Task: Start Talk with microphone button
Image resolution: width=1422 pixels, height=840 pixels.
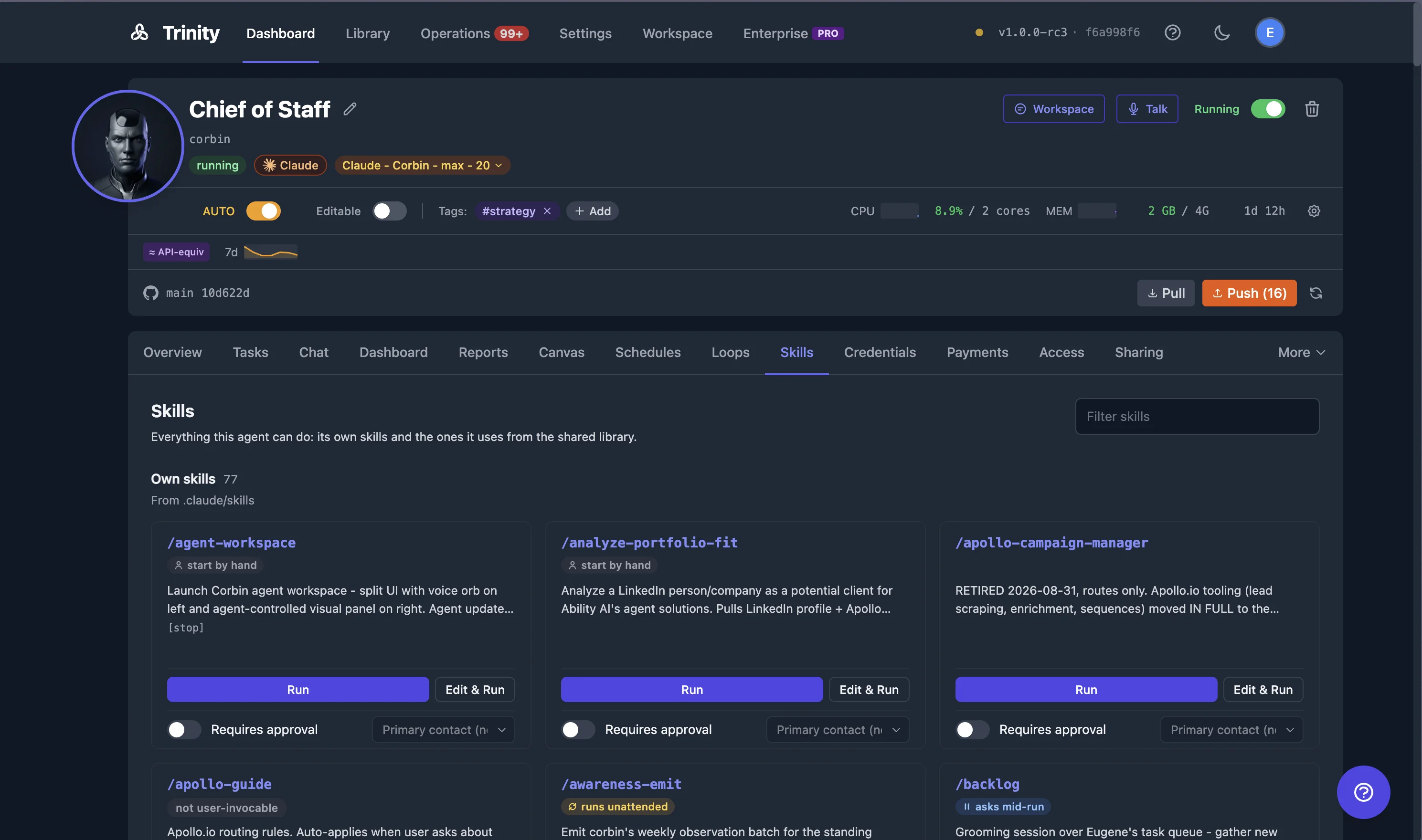Action: [x=1147, y=109]
